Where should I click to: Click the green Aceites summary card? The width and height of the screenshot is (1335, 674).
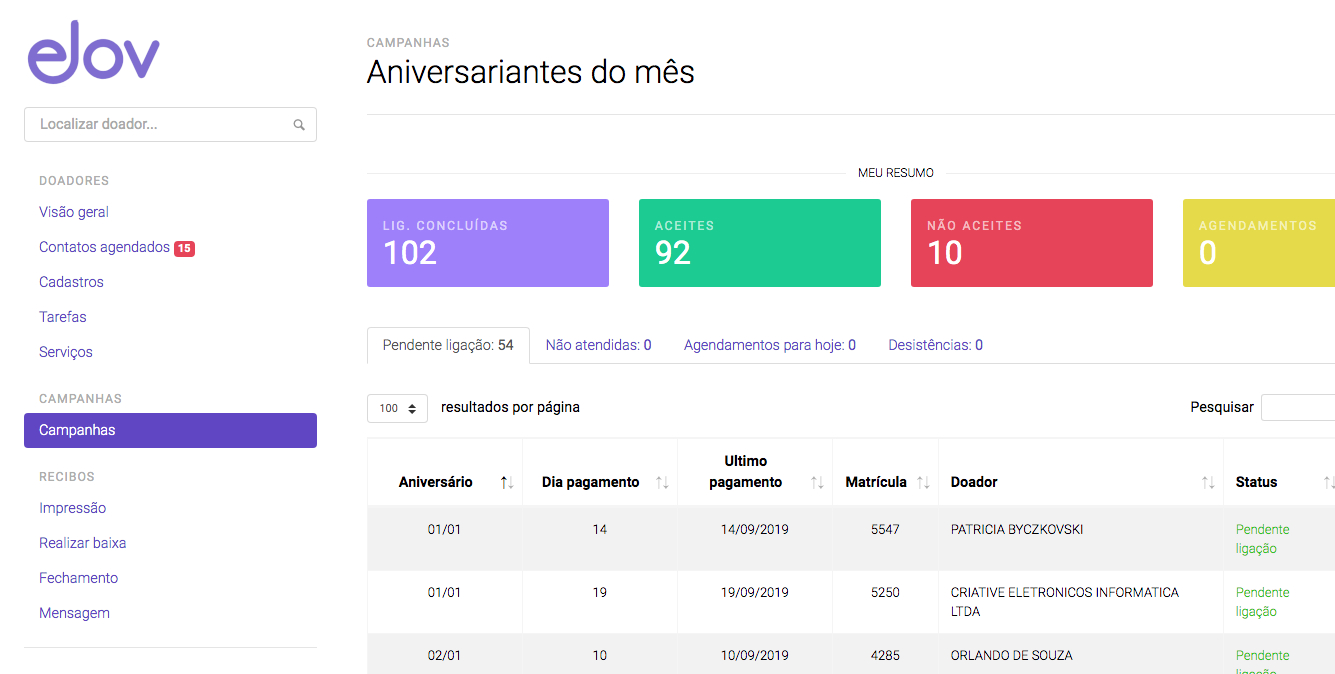pyautogui.click(x=759, y=243)
